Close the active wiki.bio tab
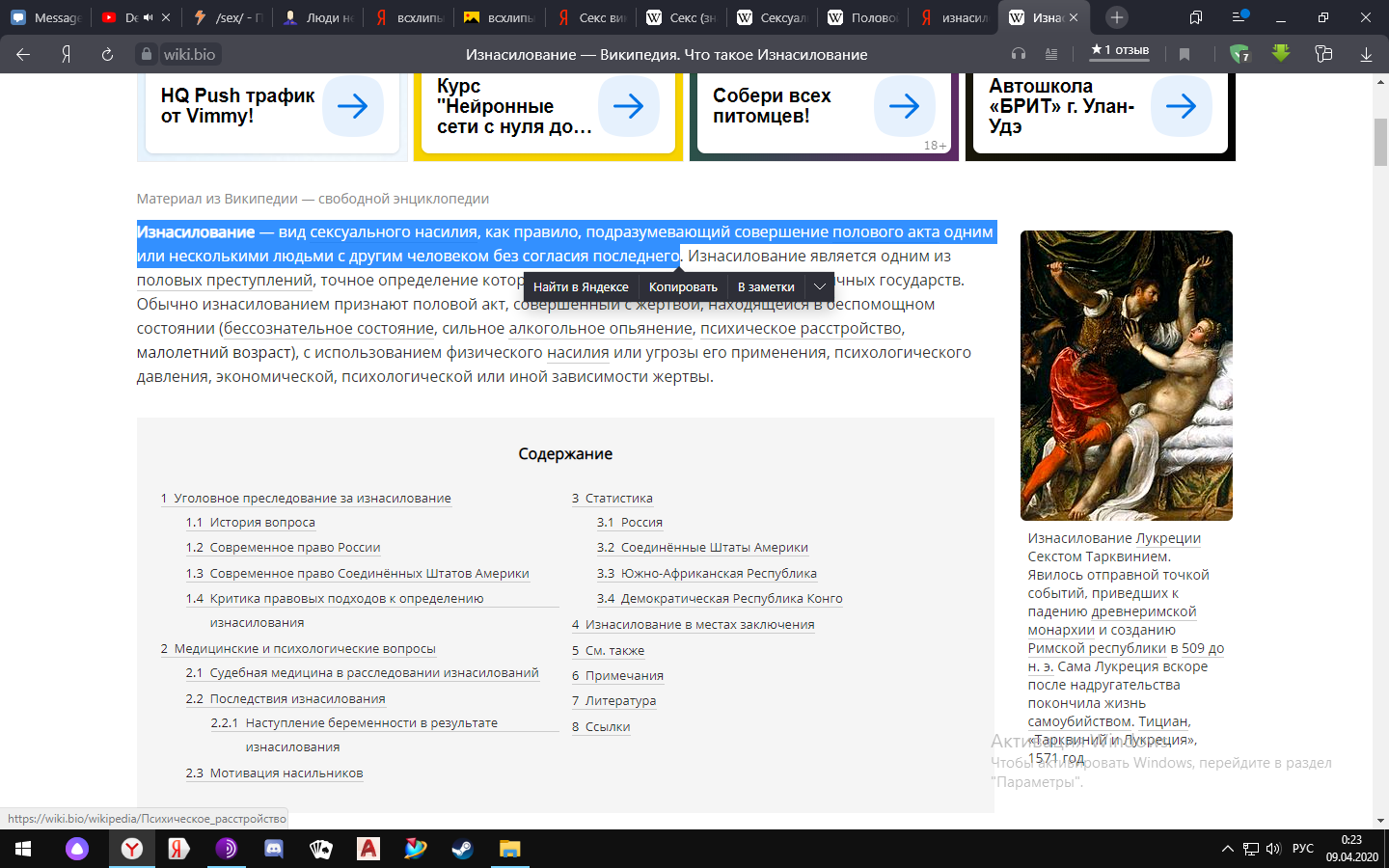 [x=1074, y=17]
